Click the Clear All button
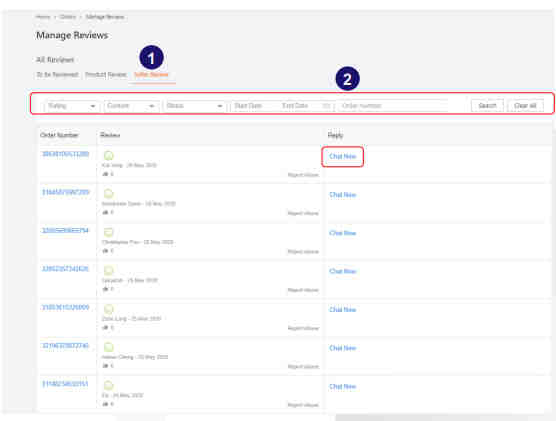This screenshot has width=556, height=421. pos(525,106)
